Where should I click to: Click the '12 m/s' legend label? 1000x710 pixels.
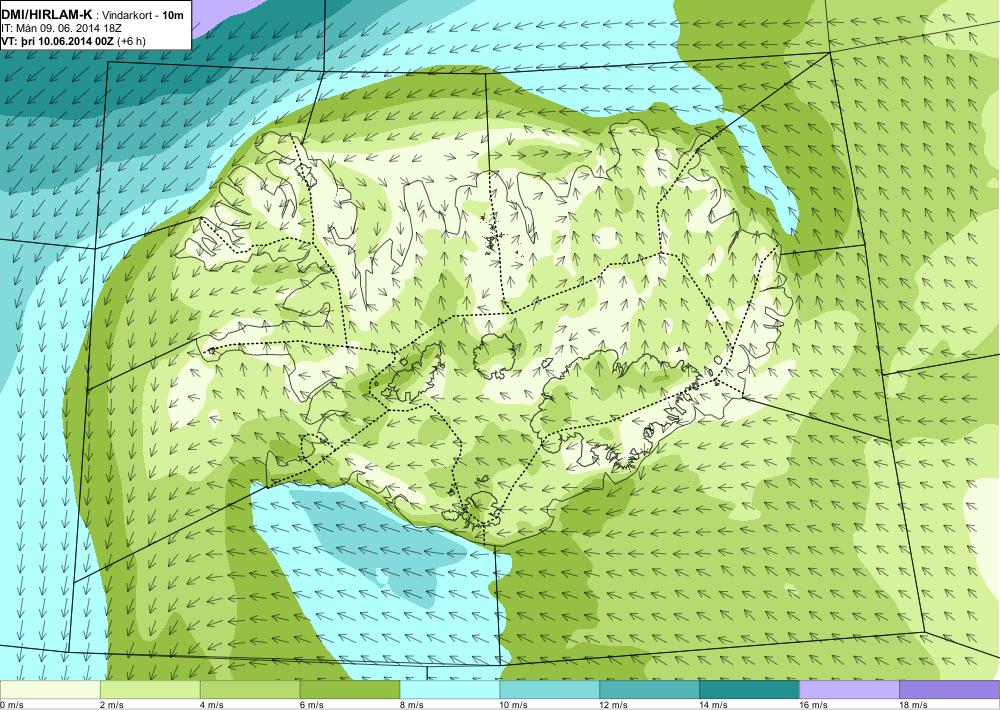(x=614, y=705)
